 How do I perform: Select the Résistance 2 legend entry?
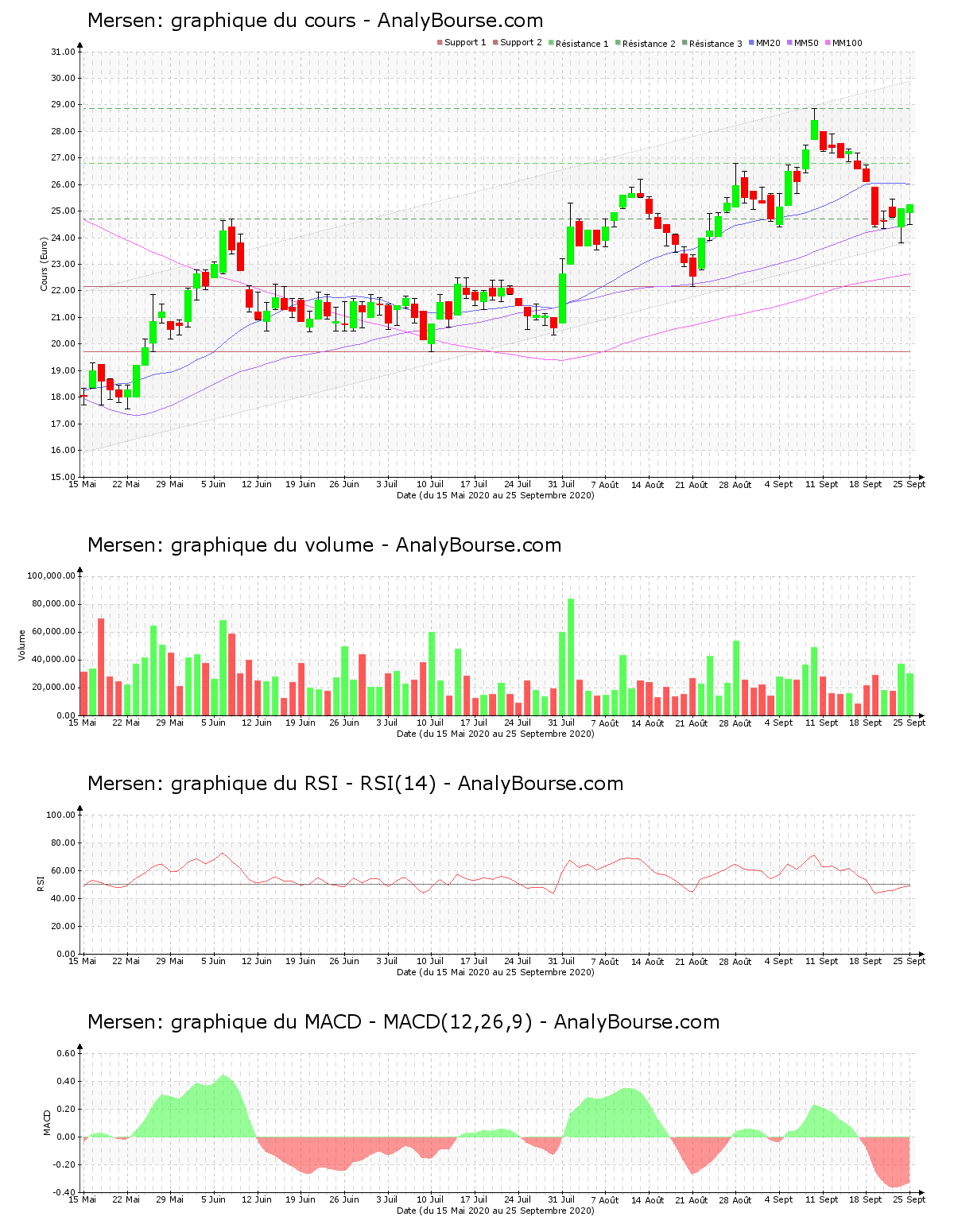pos(645,43)
